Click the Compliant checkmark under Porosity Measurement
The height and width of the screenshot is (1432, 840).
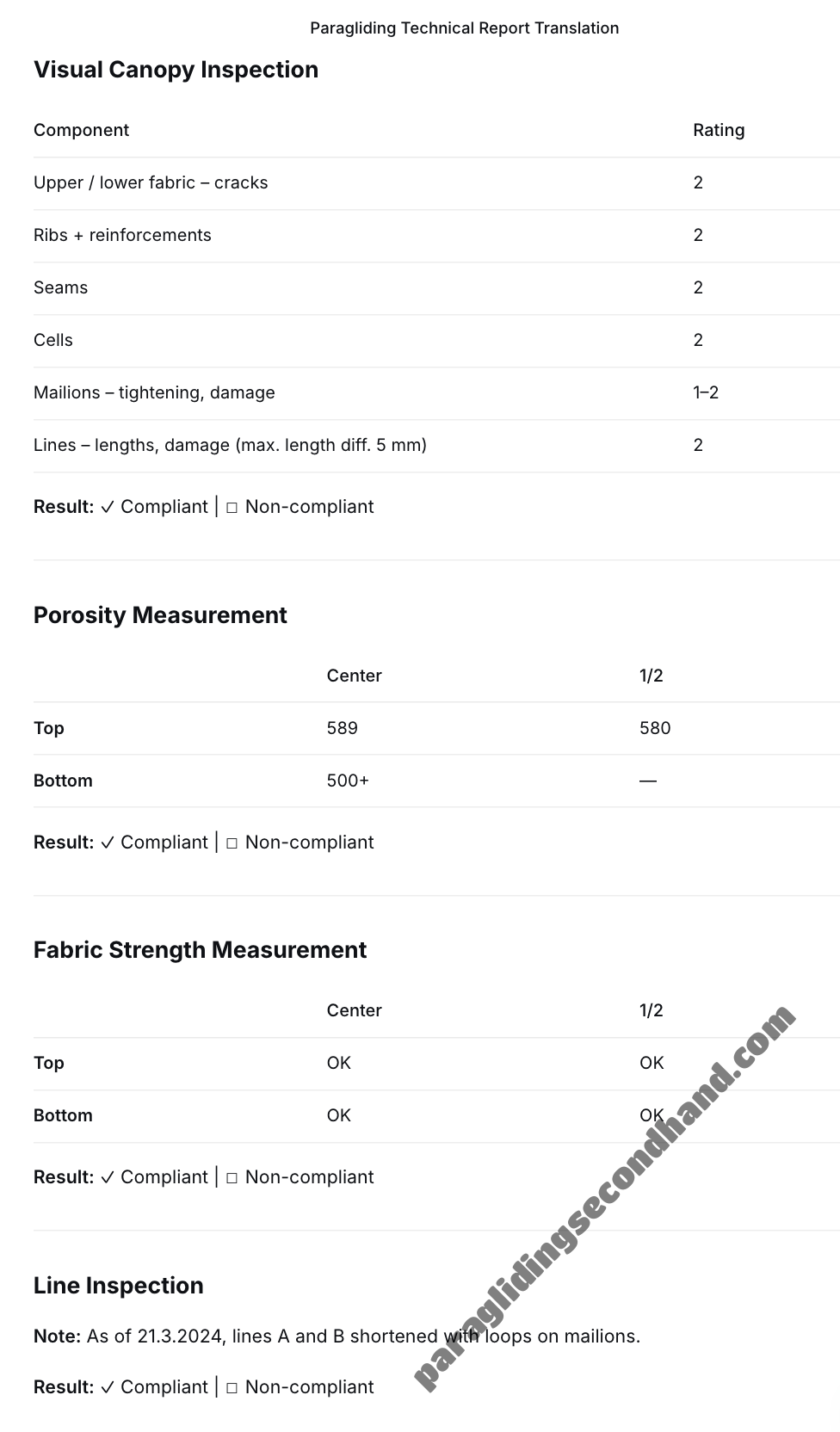point(108,843)
